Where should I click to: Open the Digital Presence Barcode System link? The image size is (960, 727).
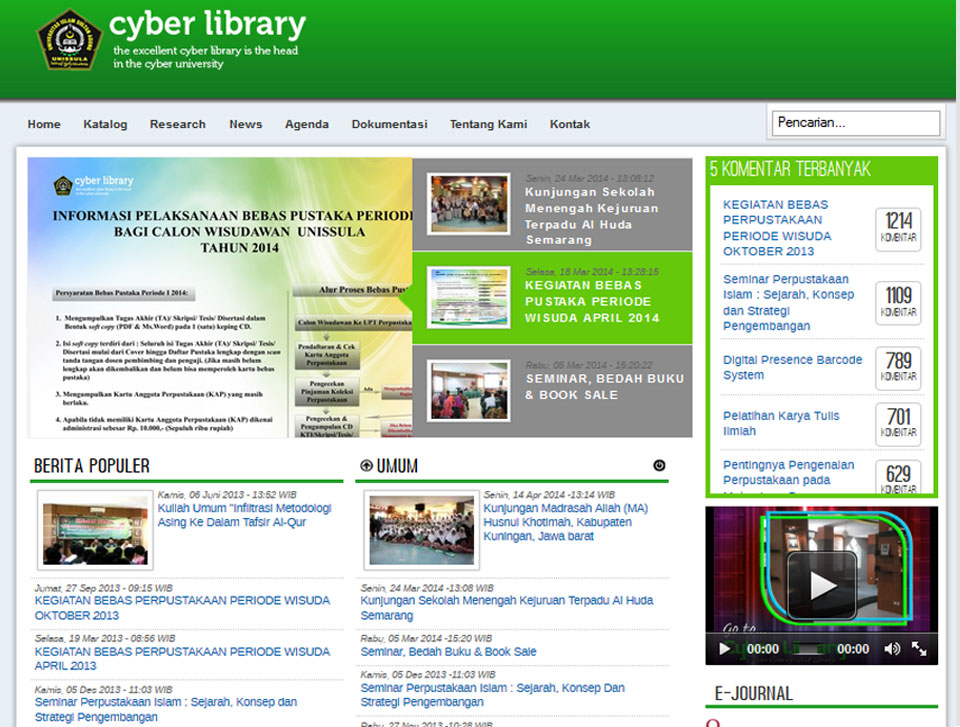(x=792, y=367)
